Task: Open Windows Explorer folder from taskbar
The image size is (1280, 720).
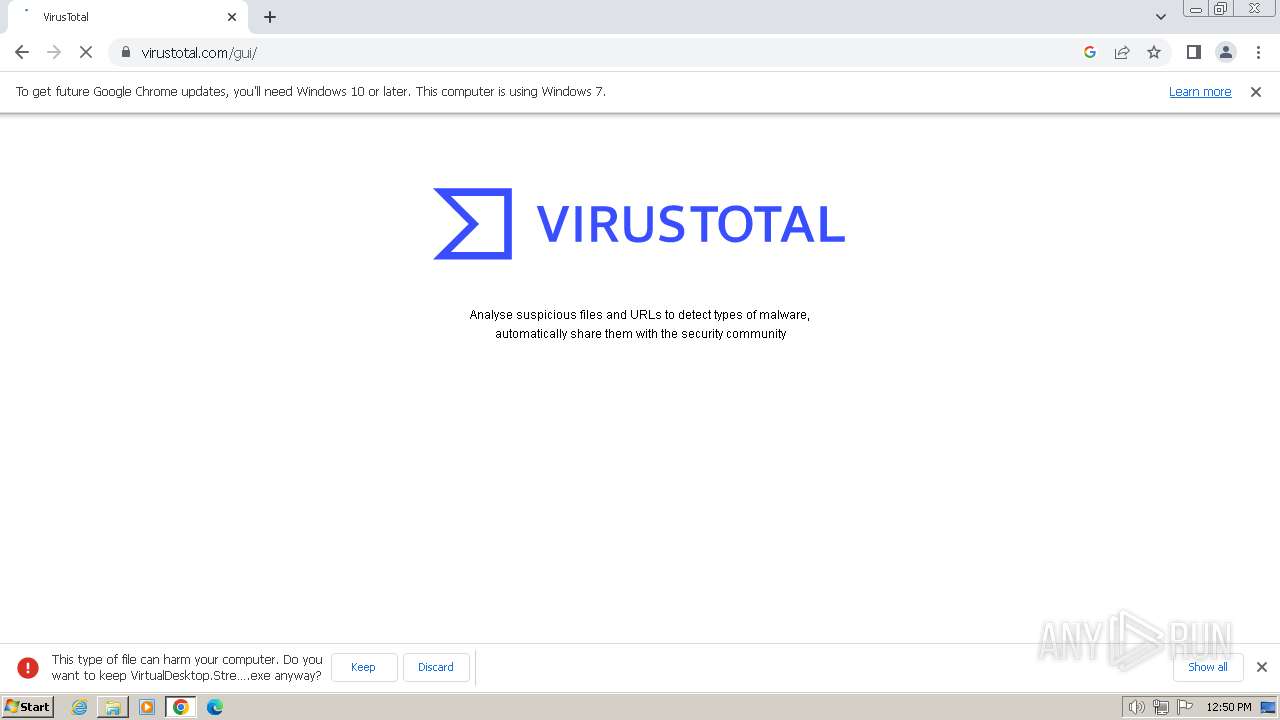Action: pos(113,707)
